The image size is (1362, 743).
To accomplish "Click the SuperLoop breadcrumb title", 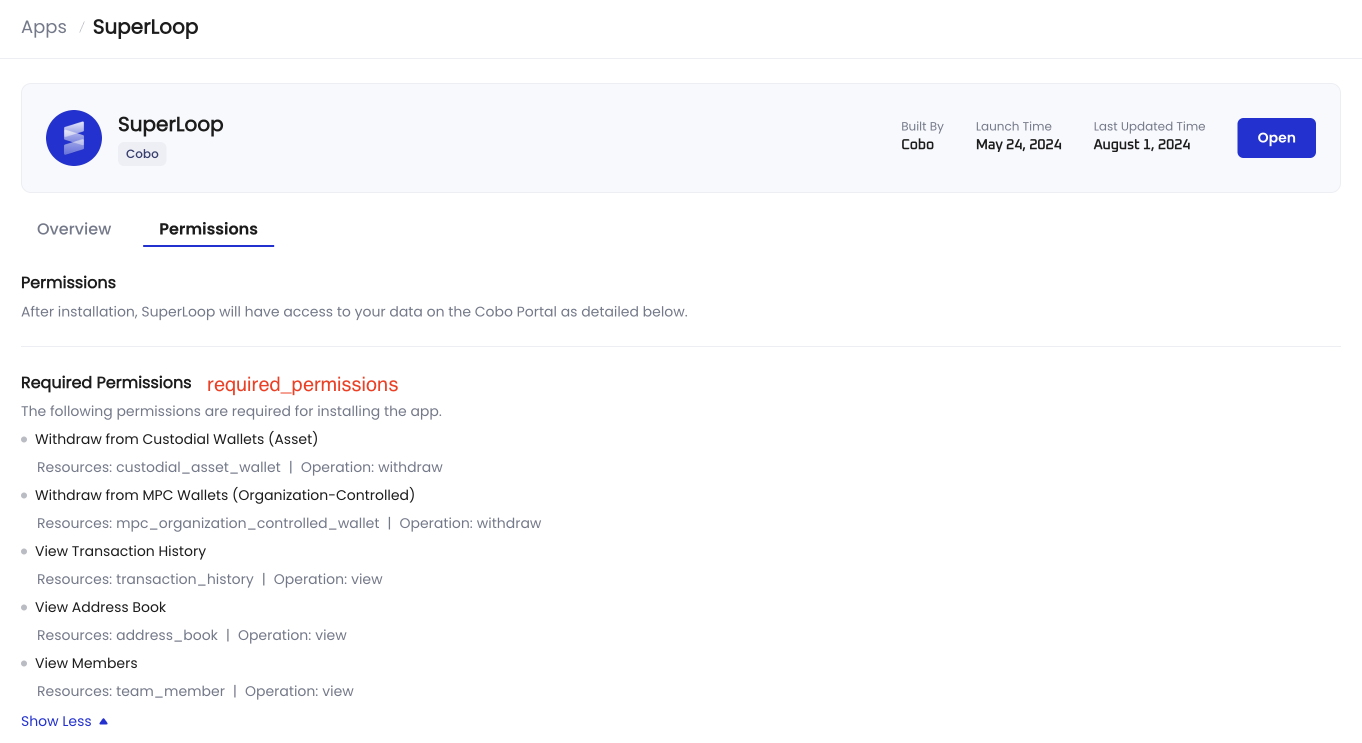I will click(x=146, y=27).
